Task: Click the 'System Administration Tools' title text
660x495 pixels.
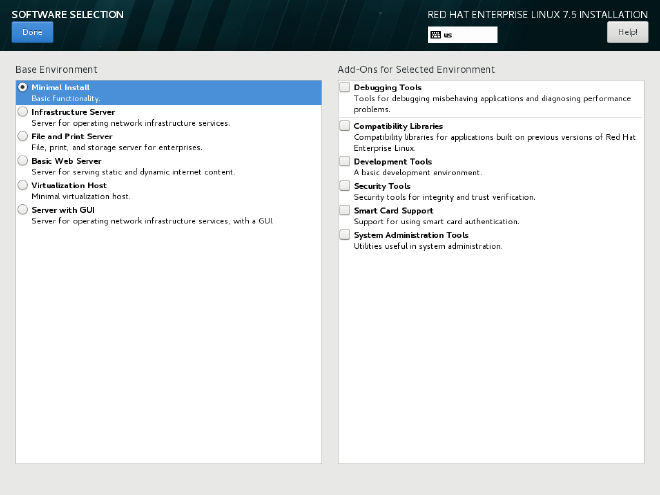Action: click(411, 235)
